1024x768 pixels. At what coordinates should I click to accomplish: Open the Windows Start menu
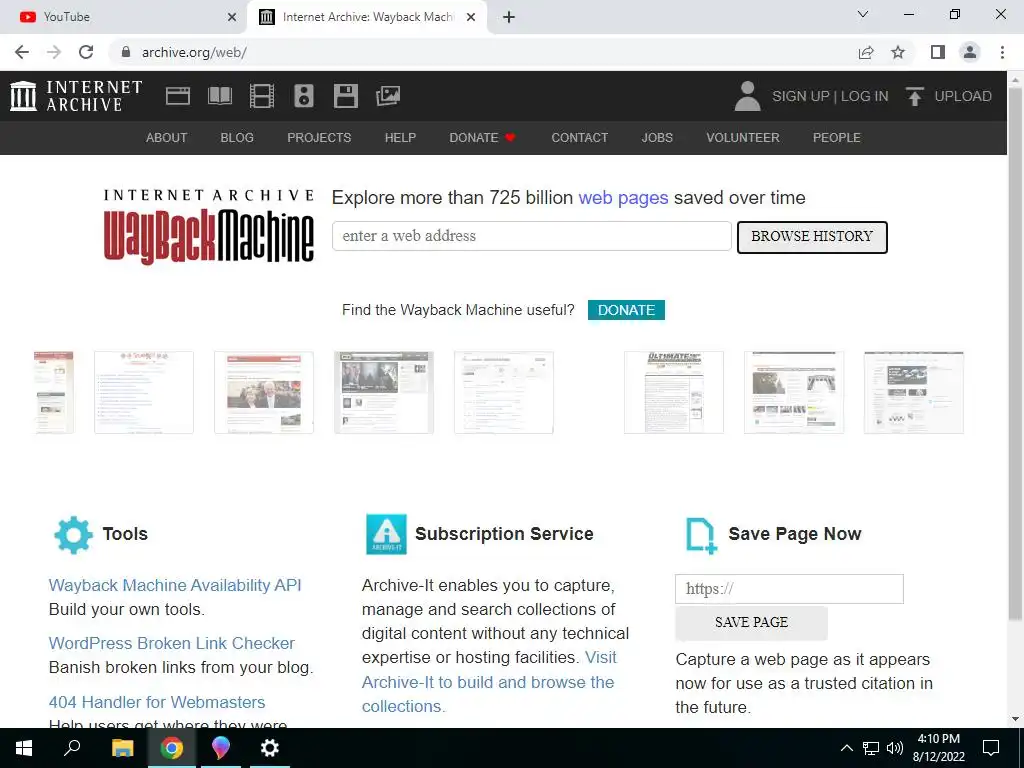24,748
